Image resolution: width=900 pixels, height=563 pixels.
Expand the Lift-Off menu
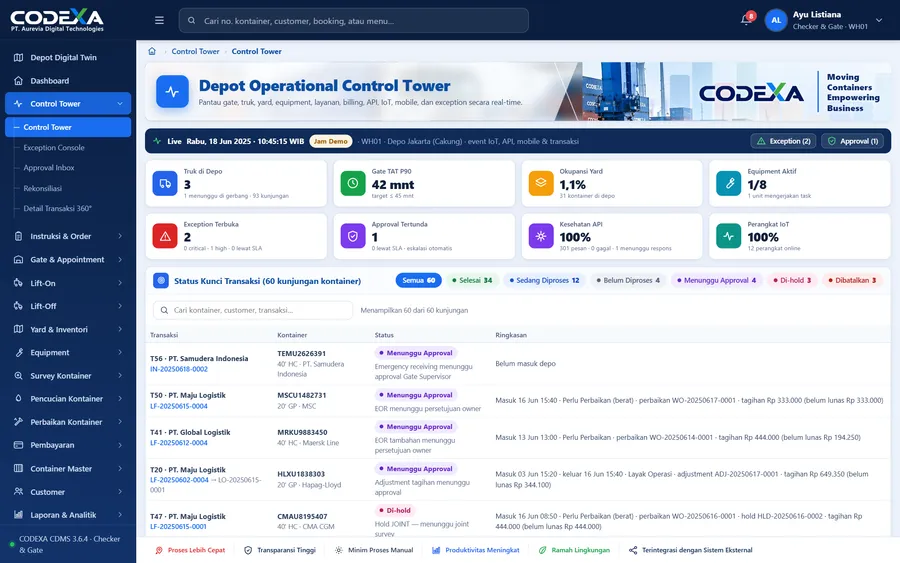pos(68,306)
